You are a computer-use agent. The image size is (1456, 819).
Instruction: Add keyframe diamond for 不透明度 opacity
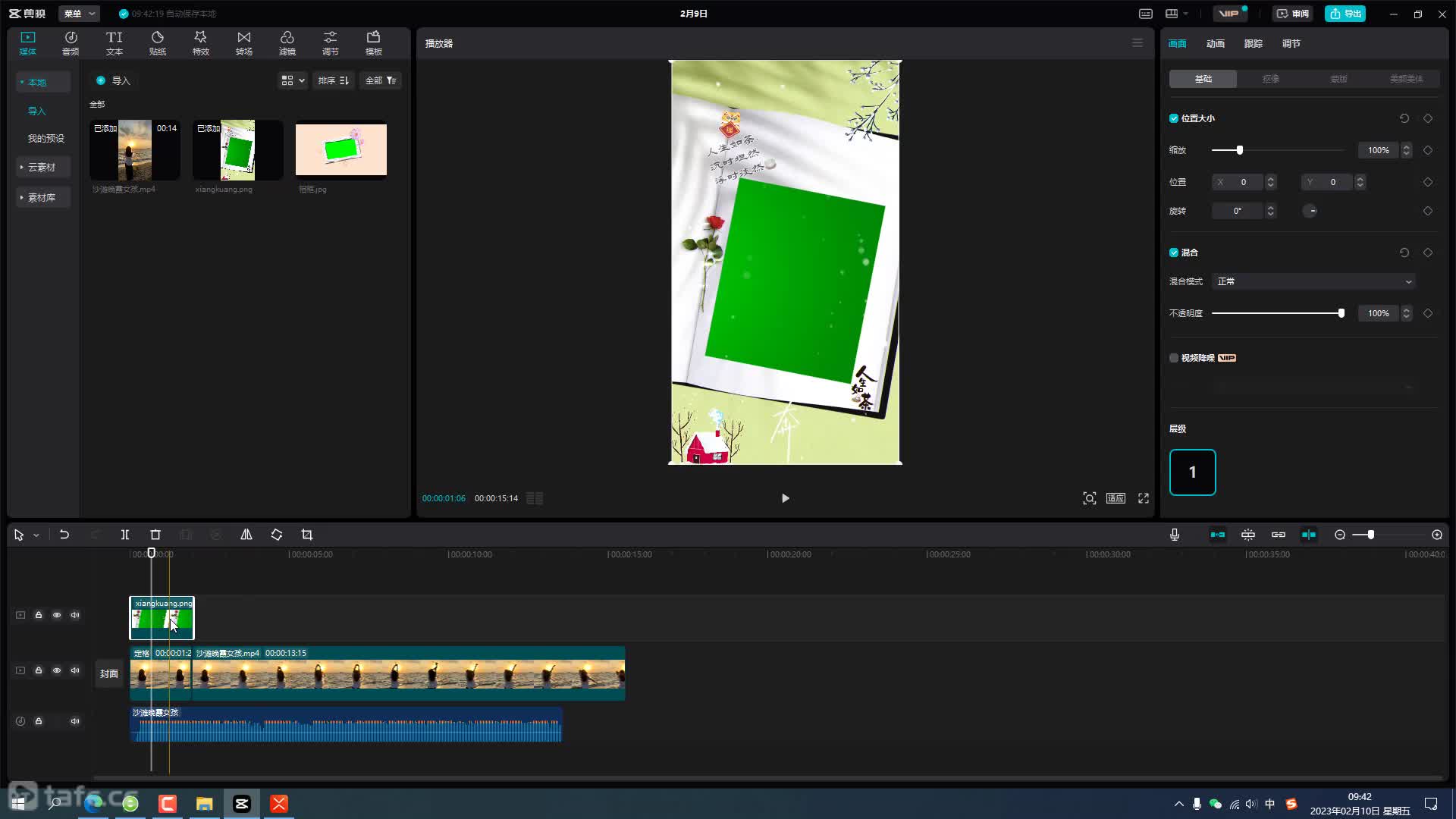point(1428,313)
